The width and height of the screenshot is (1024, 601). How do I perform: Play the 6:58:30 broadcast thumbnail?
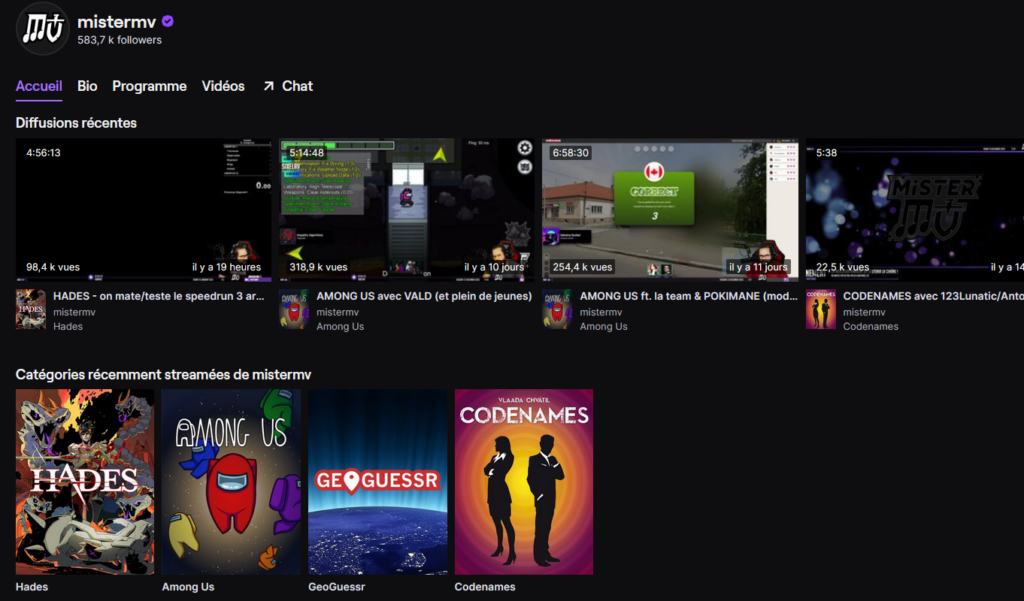click(670, 210)
